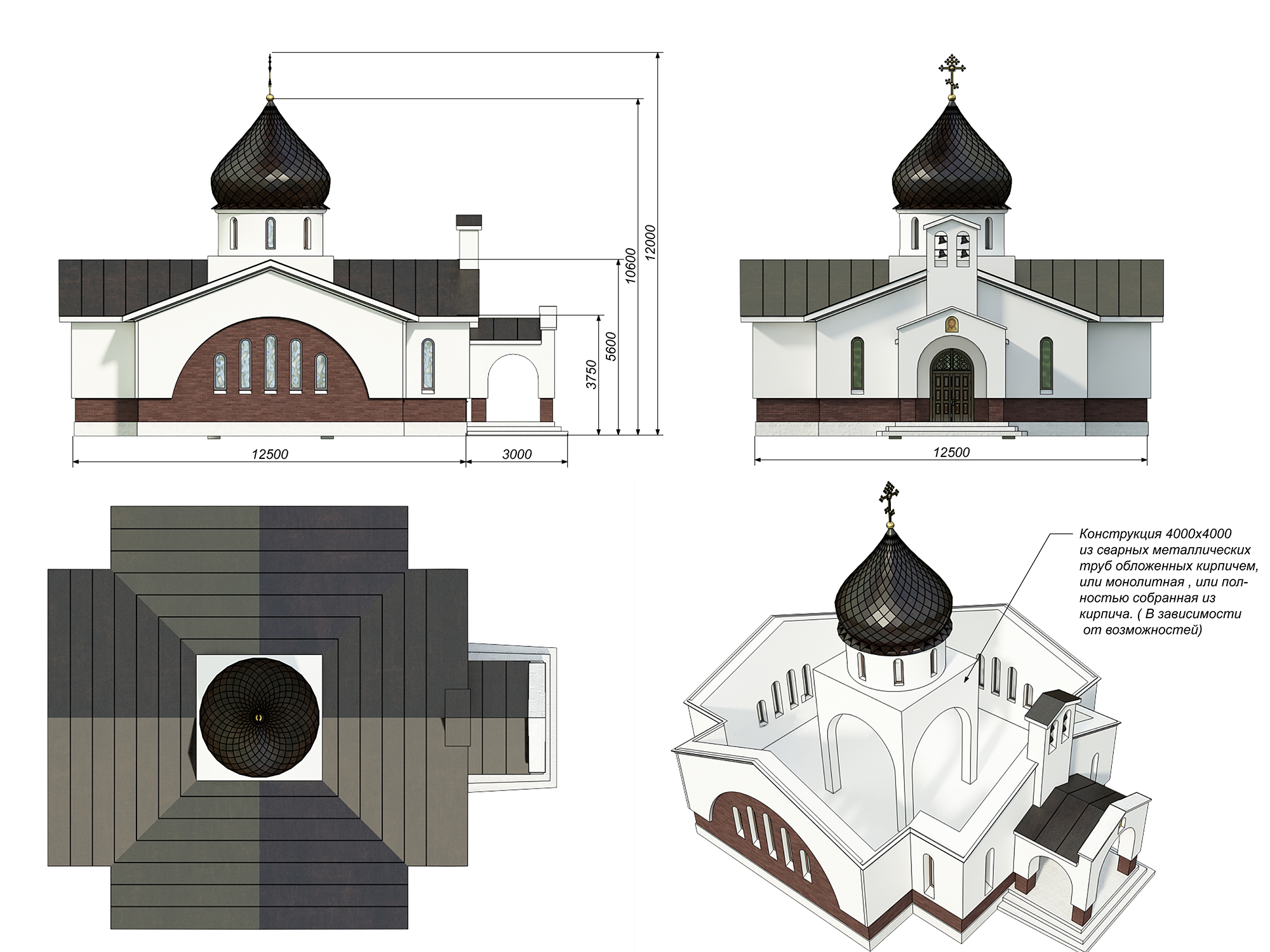Viewport: 1270px width, 952px height.
Task: Click the 3000 porch width dimension label
Action: 517,454
